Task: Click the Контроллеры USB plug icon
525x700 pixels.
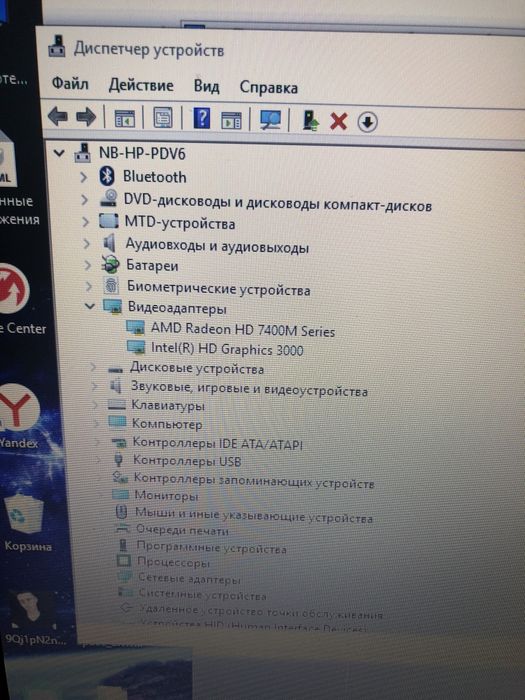Action: coord(118,458)
